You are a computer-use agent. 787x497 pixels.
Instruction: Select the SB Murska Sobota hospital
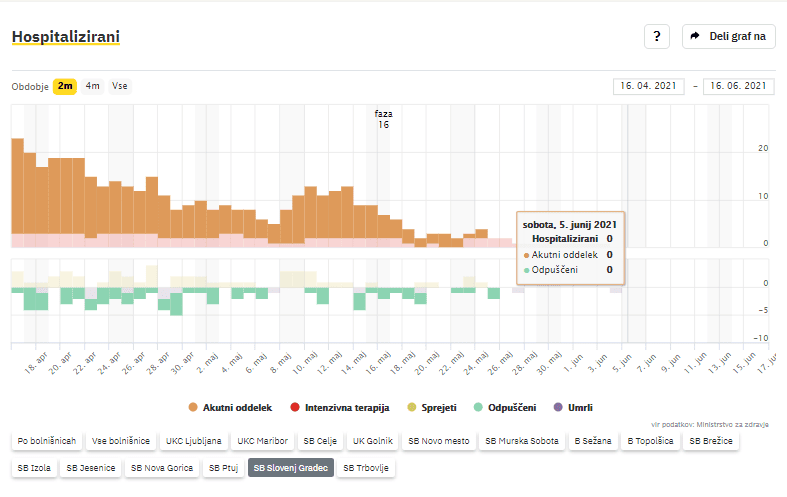520,440
